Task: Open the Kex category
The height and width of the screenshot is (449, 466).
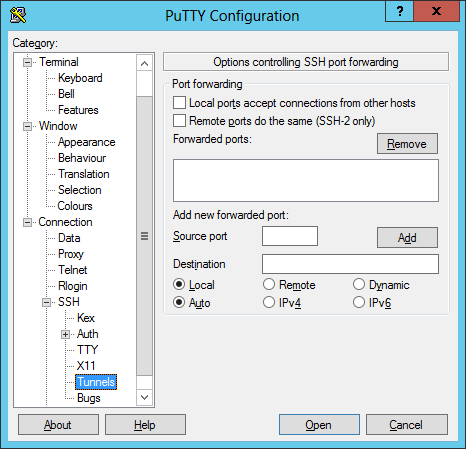Action: [x=86, y=318]
